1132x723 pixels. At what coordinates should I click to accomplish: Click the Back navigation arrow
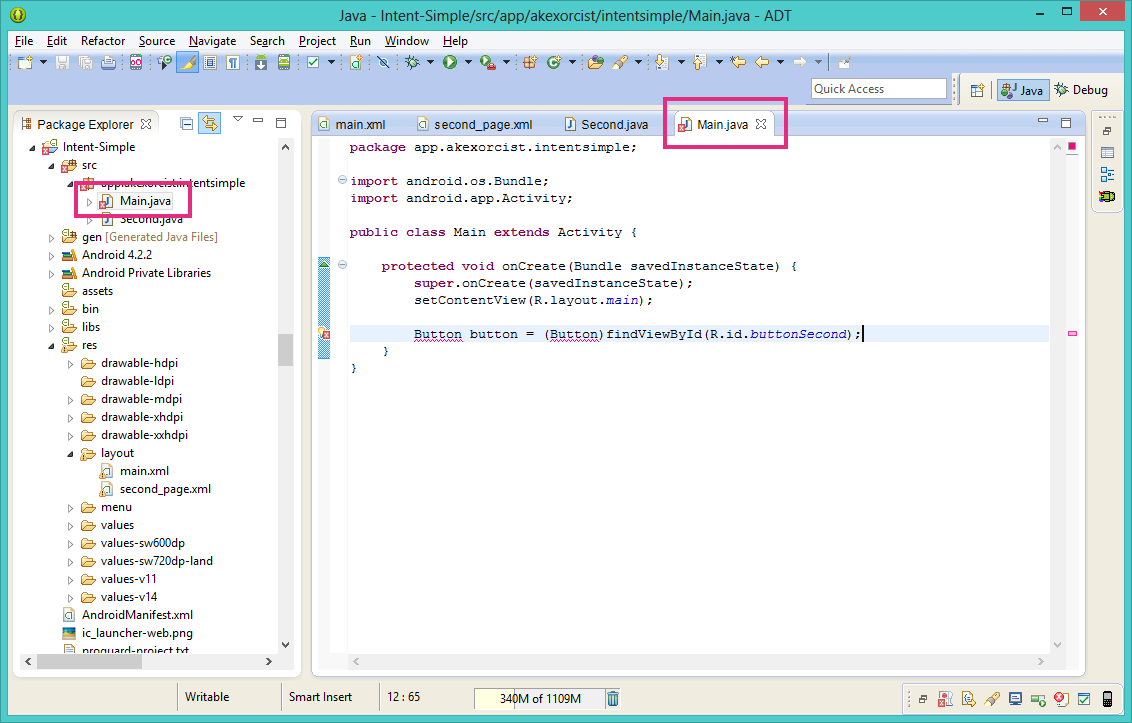pos(762,63)
